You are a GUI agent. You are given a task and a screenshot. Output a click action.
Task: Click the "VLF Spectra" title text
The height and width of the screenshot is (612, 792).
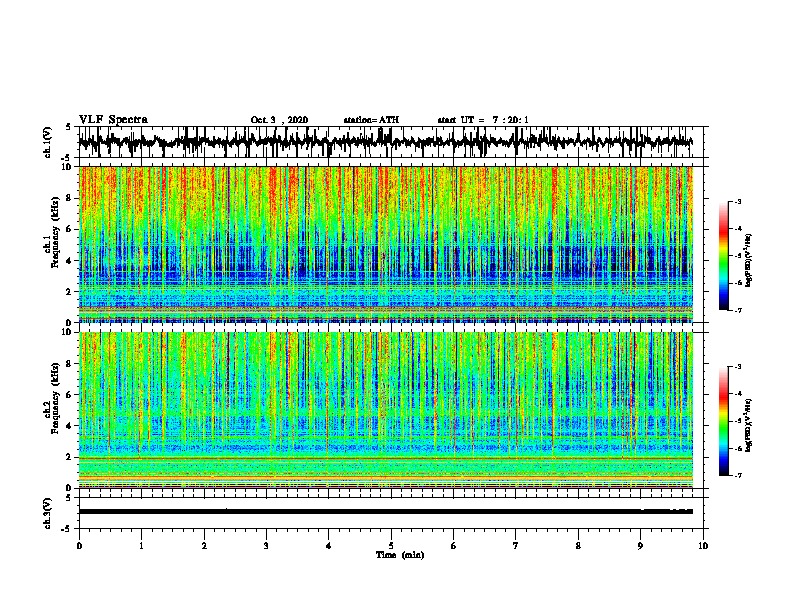[x=113, y=119]
